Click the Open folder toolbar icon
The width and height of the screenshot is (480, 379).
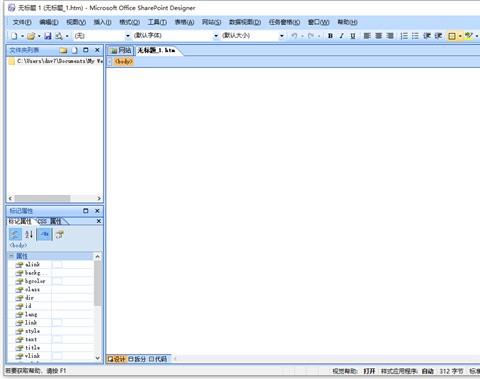[x=31, y=36]
